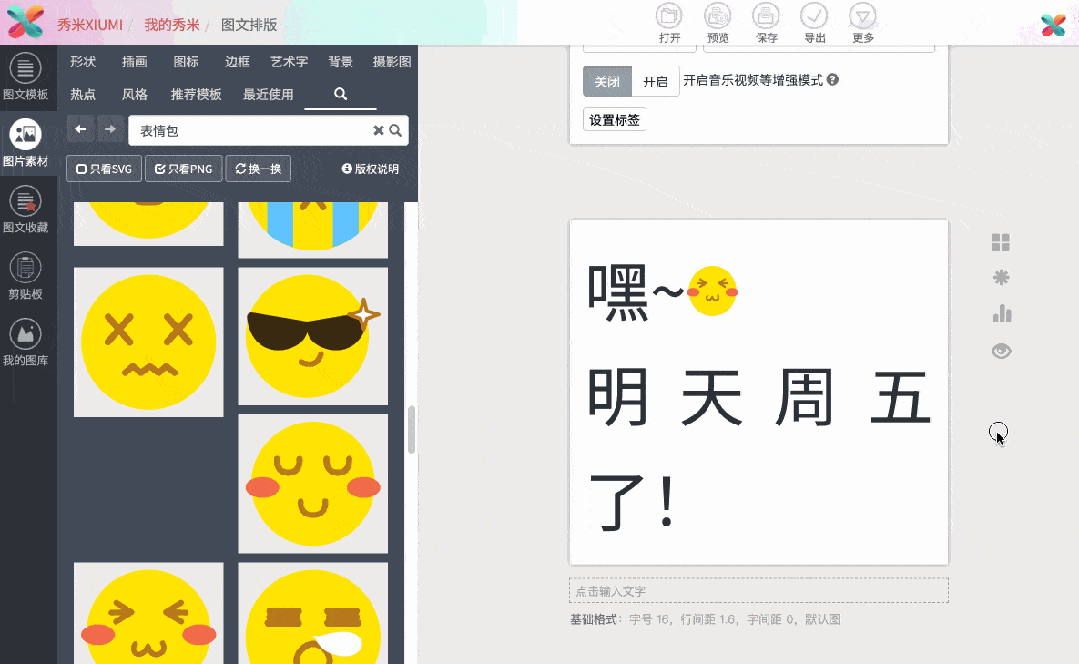Click the 设置标签 button
The width and height of the screenshot is (1079, 664).
click(x=615, y=120)
